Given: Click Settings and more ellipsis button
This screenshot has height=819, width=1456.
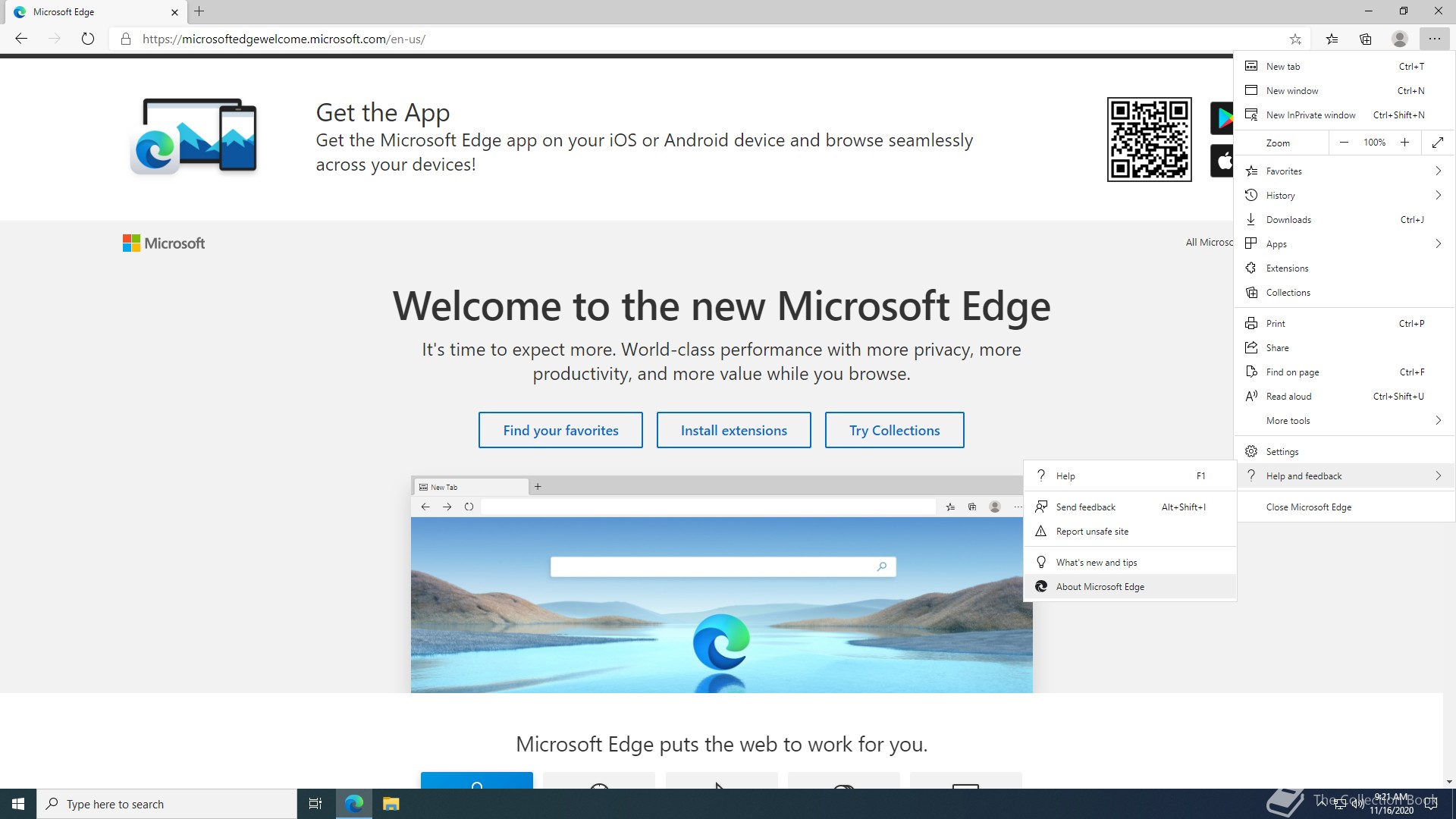Looking at the screenshot, I should pyautogui.click(x=1434, y=39).
